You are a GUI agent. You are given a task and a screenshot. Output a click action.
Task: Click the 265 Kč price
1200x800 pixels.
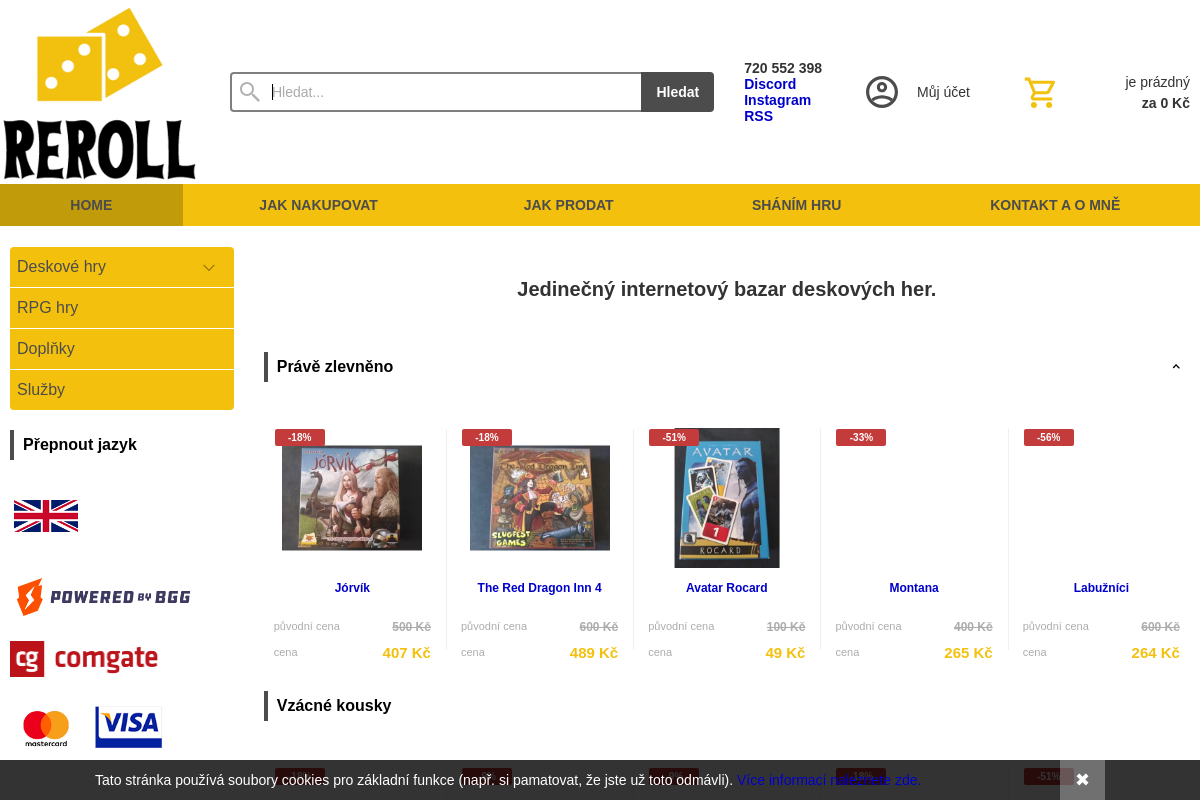[x=968, y=652]
